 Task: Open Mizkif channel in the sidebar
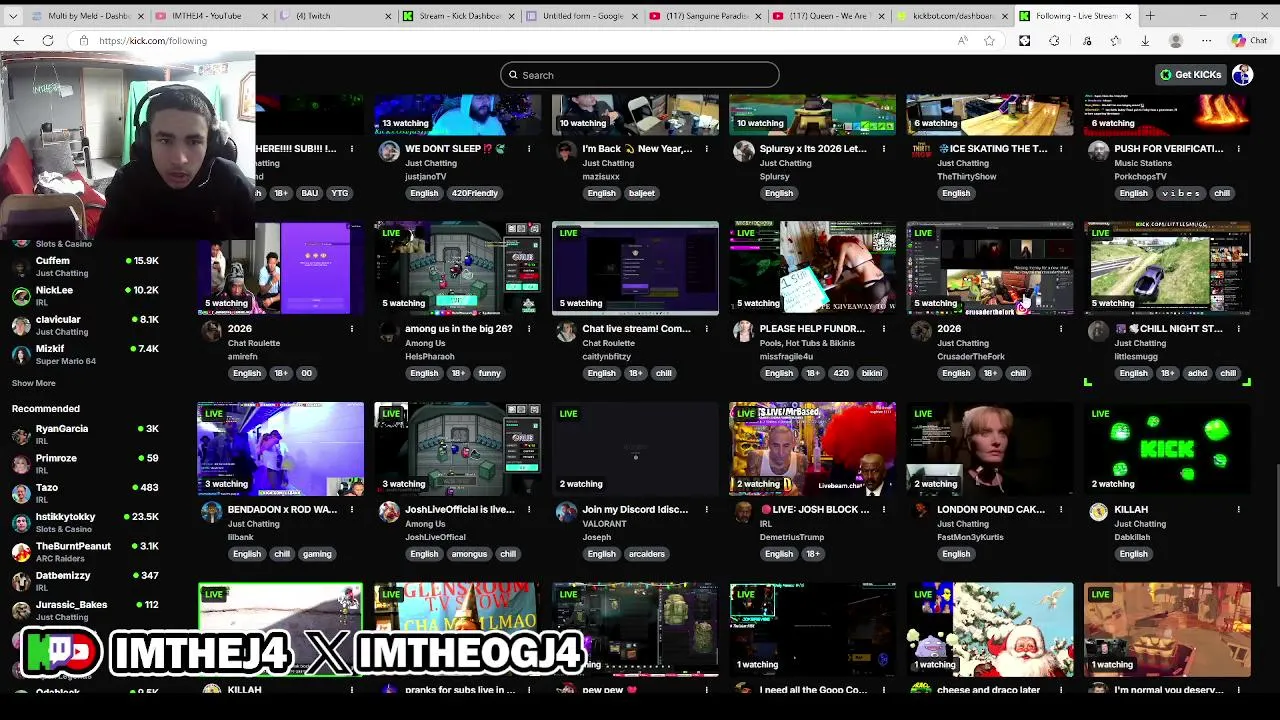click(x=85, y=354)
